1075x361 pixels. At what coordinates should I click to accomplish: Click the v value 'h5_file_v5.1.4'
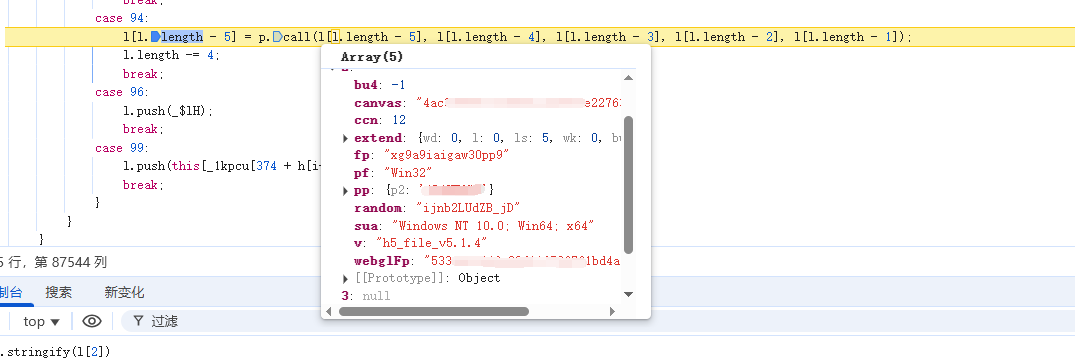pyautogui.click(x=431, y=243)
